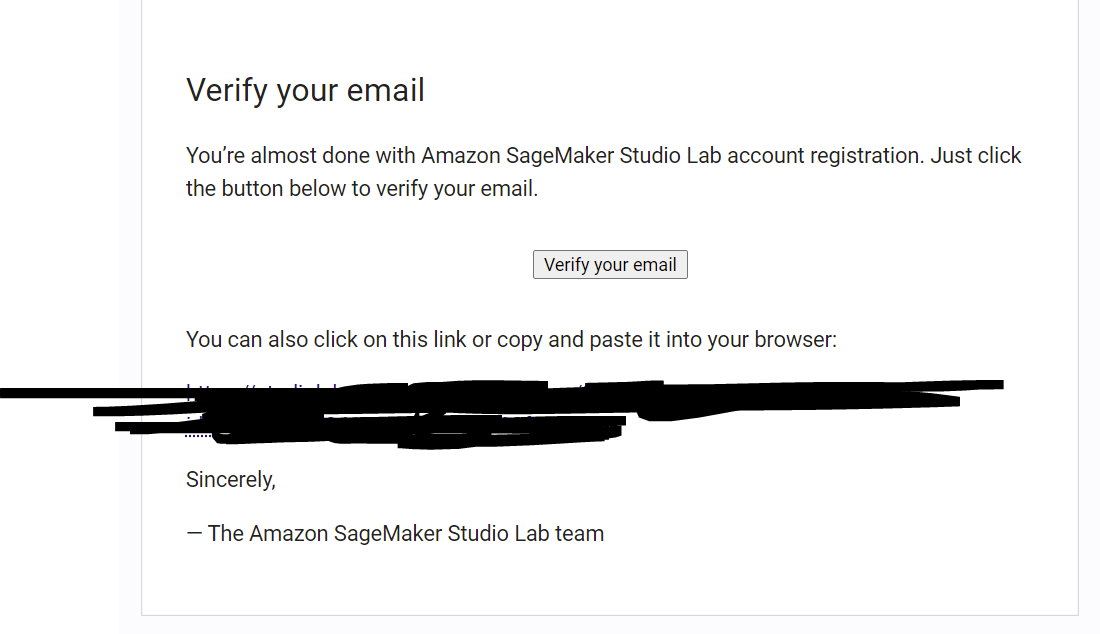Viewport: 1100px width, 634px height.
Task: Click the word "SageMaker" in the signature
Action: coord(387,534)
